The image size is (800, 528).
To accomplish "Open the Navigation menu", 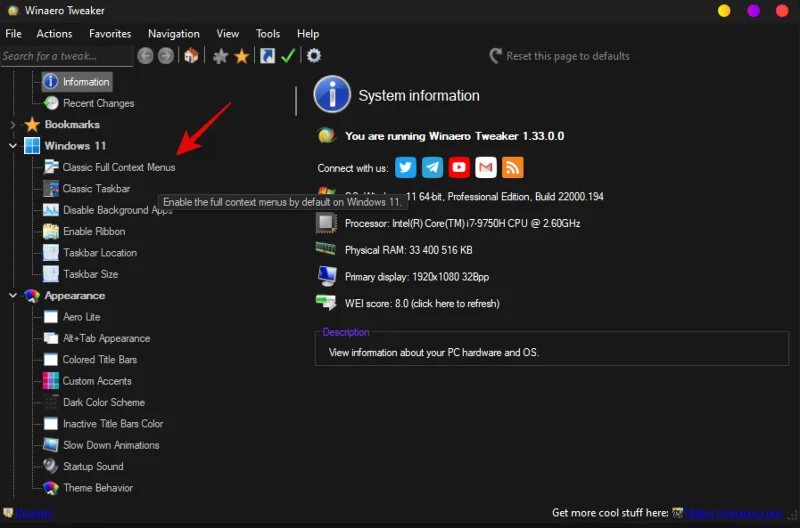I will [173, 34].
